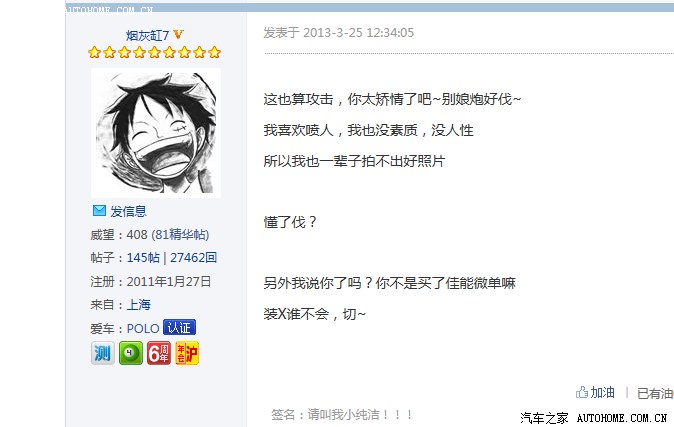Viewport: 674px width, 427px height.
Task: Click the POLO car link
Action: pyautogui.click(x=143, y=329)
